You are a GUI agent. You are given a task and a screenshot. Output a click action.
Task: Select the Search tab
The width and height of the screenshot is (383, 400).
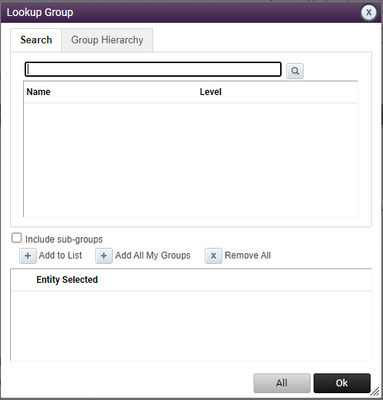[x=36, y=40]
